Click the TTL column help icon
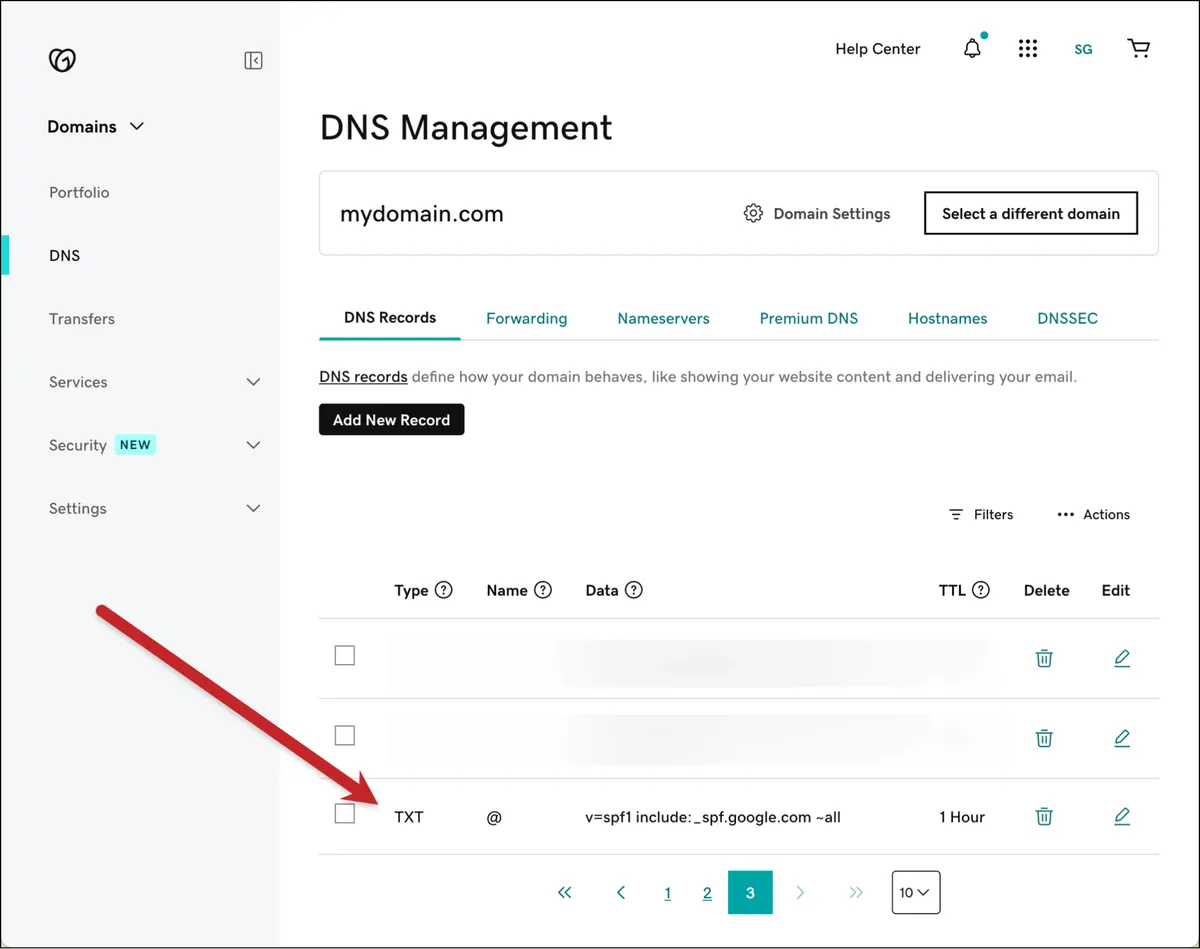This screenshot has height=949, width=1200. 981,590
